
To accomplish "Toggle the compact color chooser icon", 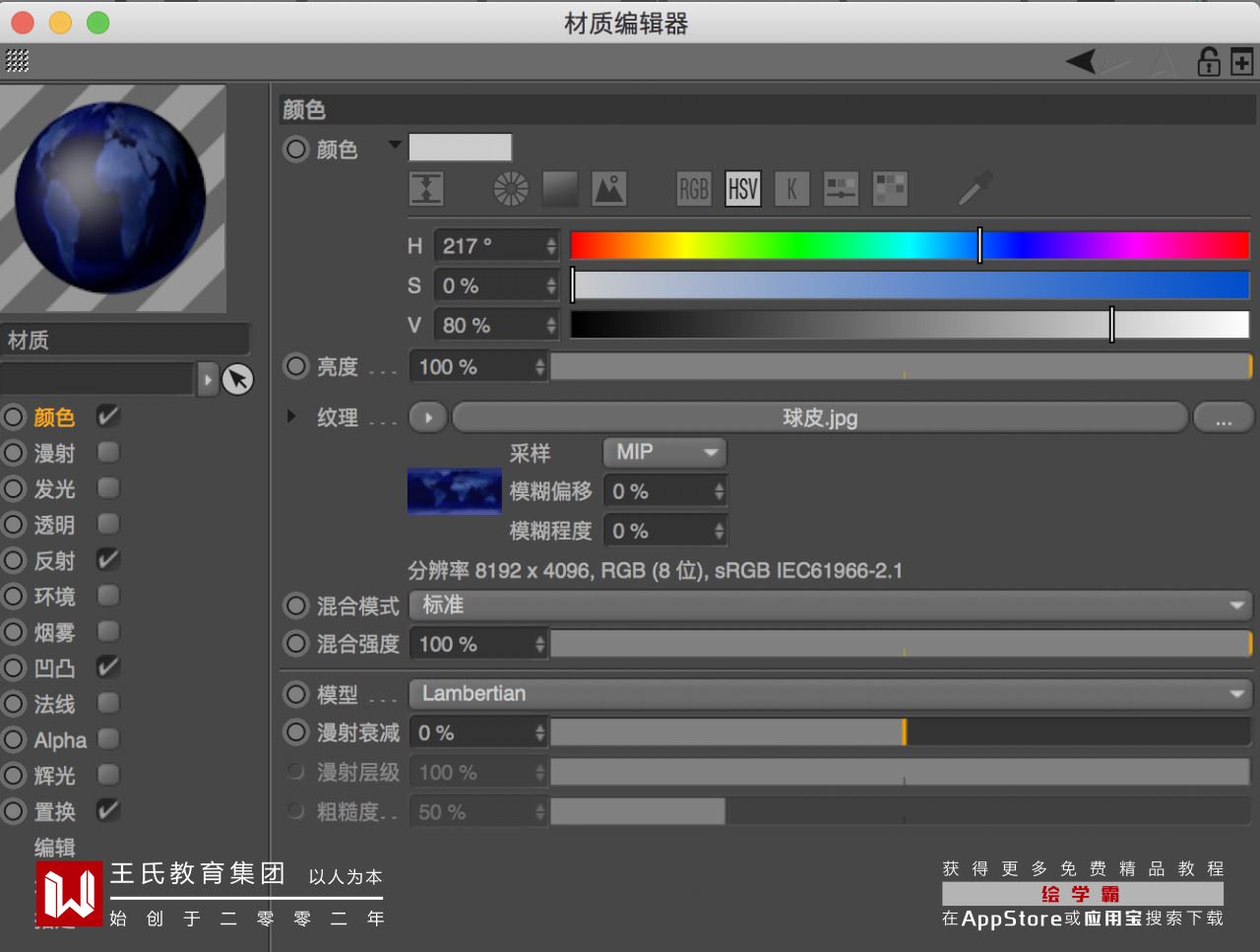I will tap(426, 189).
